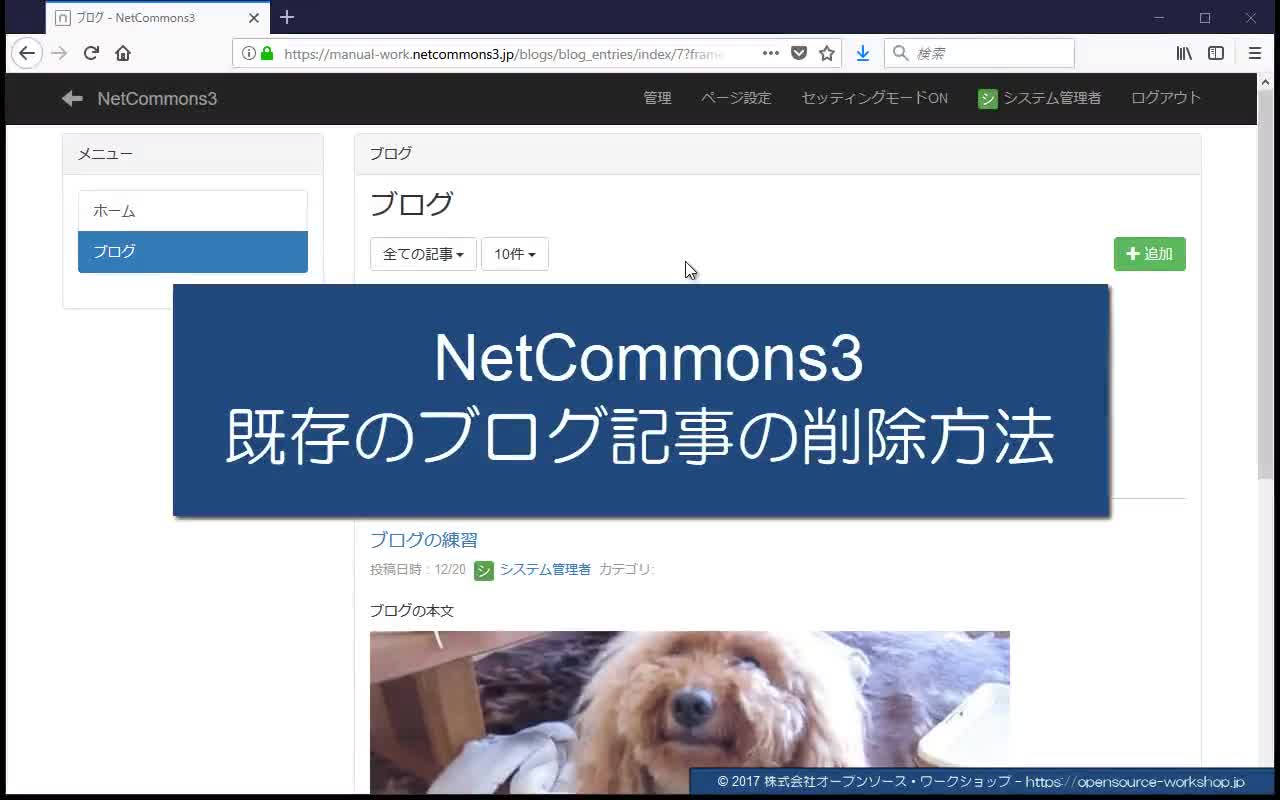
Task: Open 管理 in the top navbar
Action: 657,98
